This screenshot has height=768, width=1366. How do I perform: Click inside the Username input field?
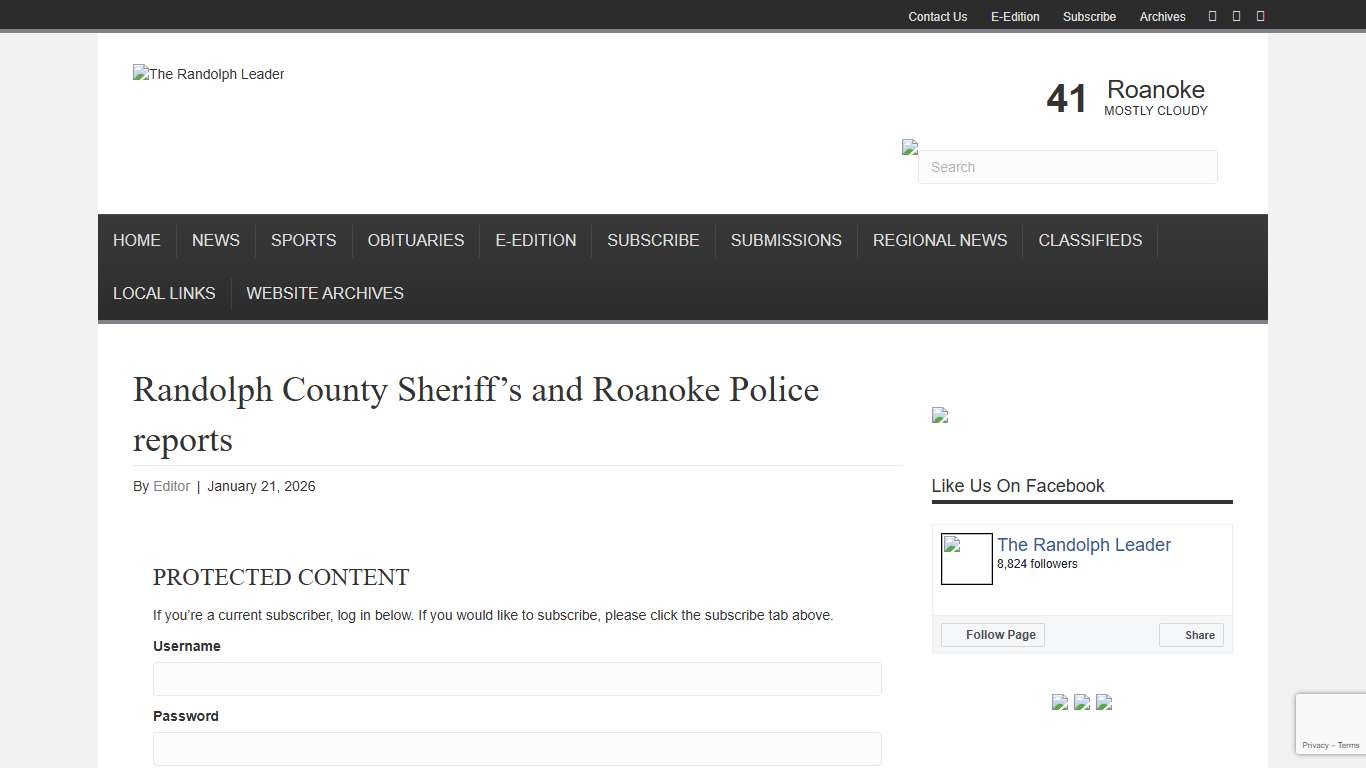pyautogui.click(x=516, y=679)
